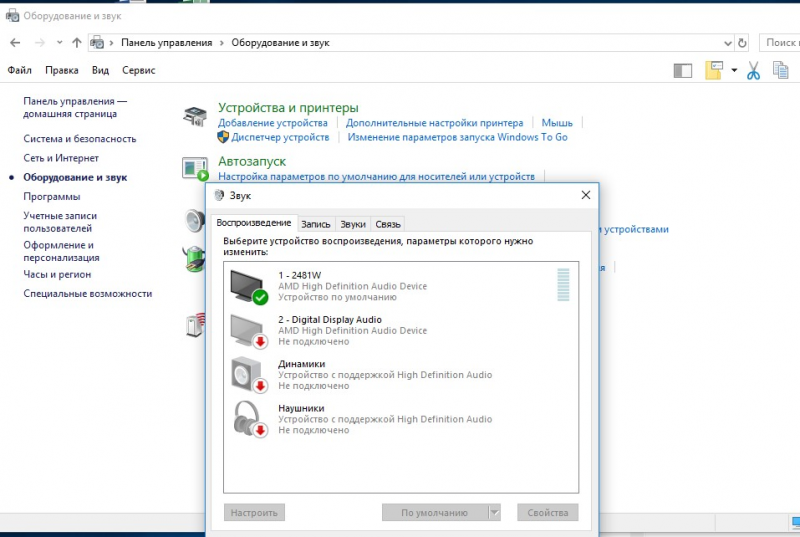
Task: Click the scissors cut icon in toolbar
Action: click(x=753, y=71)
